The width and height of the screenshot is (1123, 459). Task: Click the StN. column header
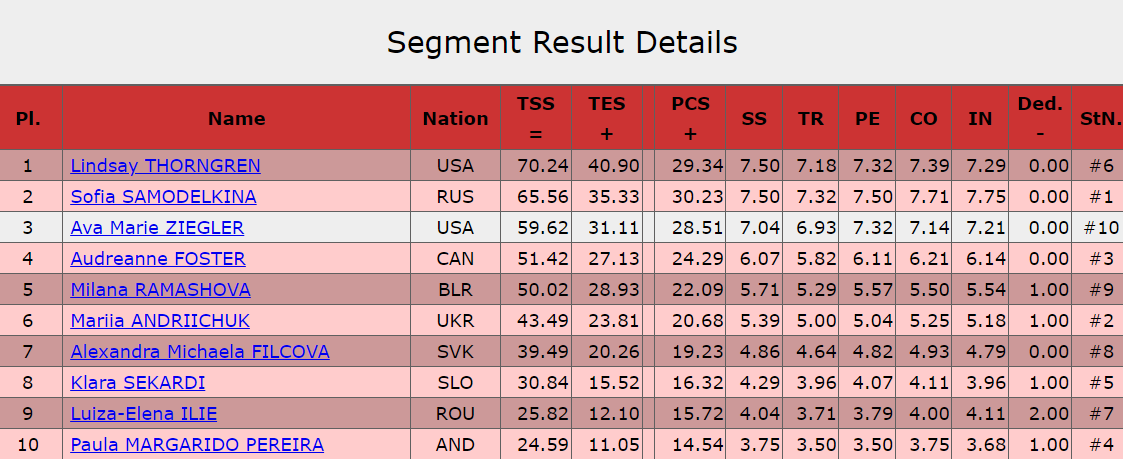[1100, 118]
